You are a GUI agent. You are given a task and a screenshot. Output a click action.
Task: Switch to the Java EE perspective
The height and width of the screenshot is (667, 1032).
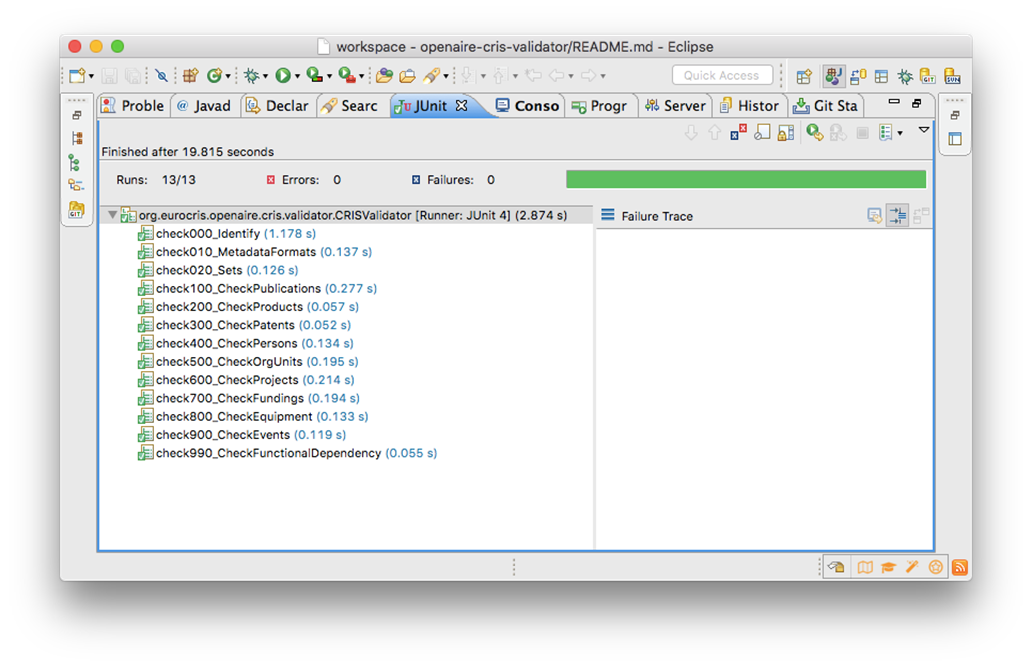pos(833,76)
